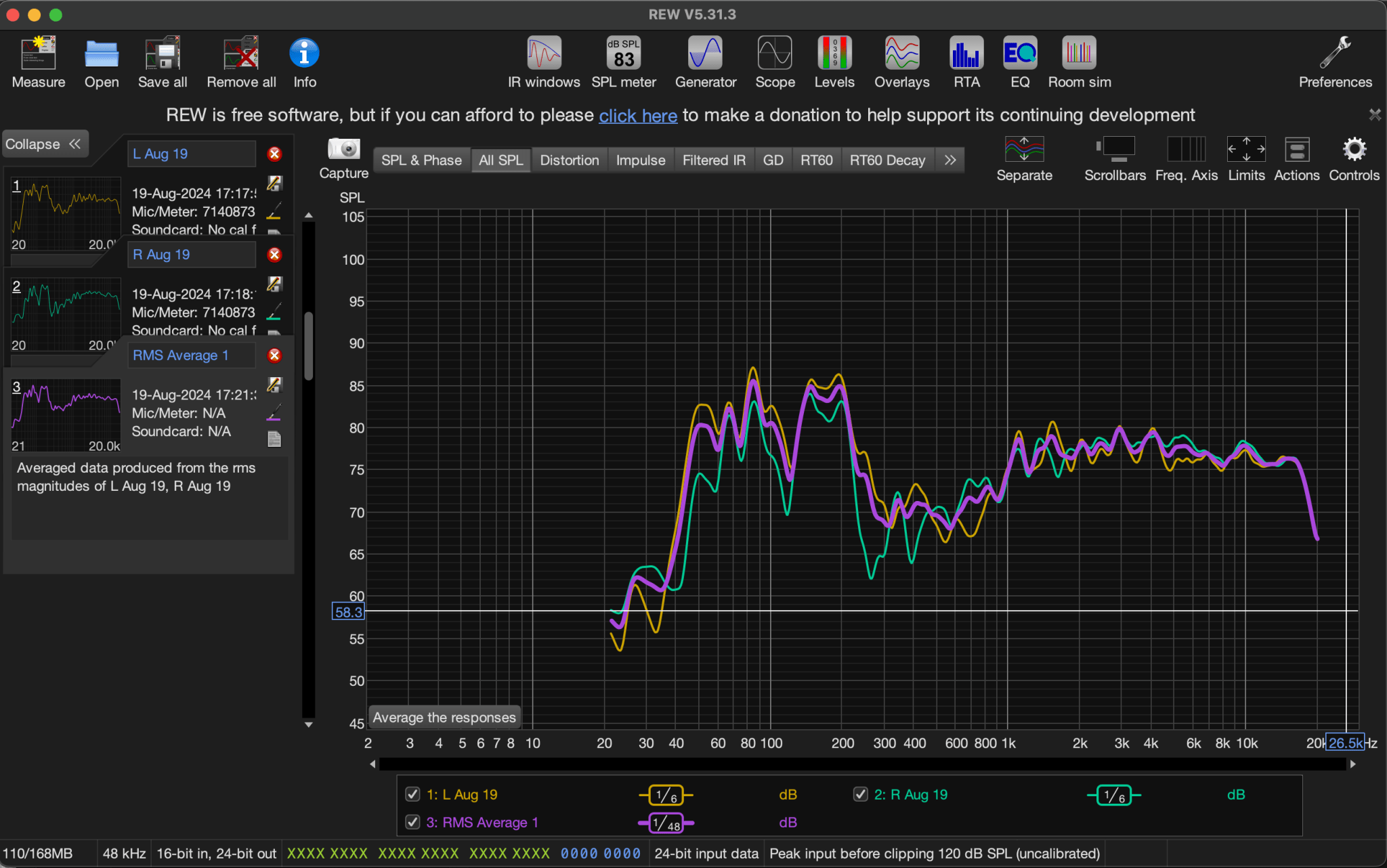Save all measurements

[x=163, y=62]
